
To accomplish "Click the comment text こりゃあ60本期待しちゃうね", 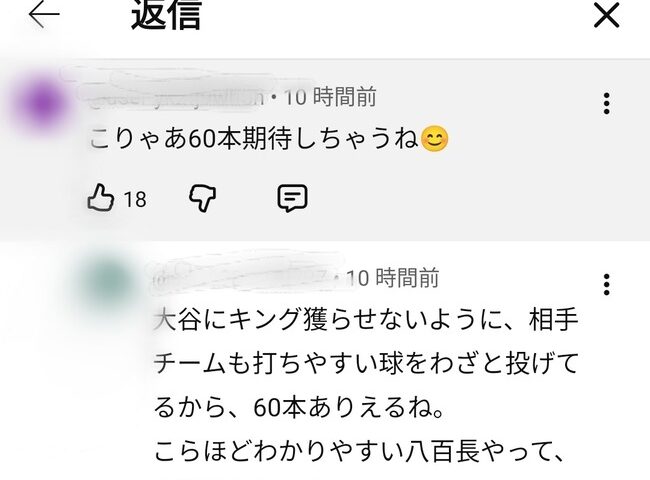I will [254, 138].
